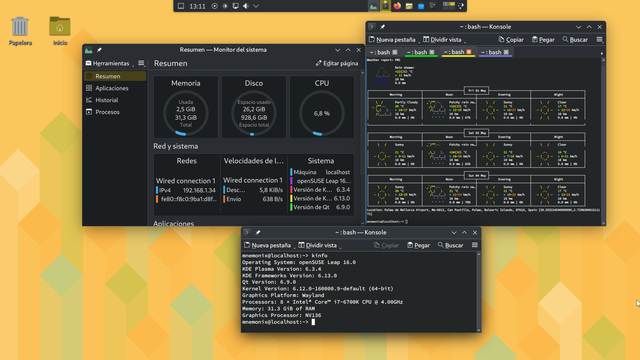Click Copiar in the upper Konsole toolbar

tap(511, 40)
